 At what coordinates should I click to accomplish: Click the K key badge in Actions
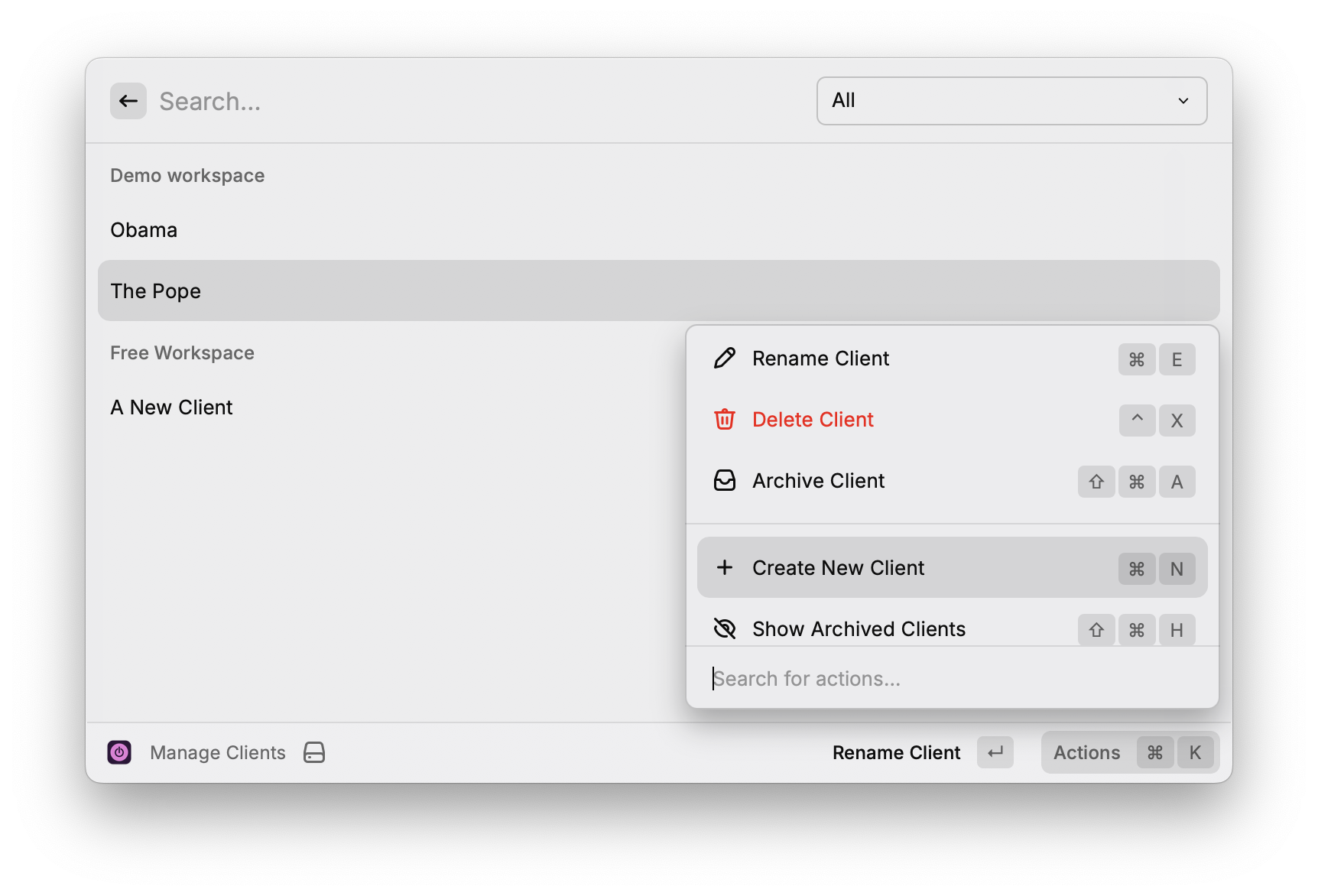[1195, 753]
